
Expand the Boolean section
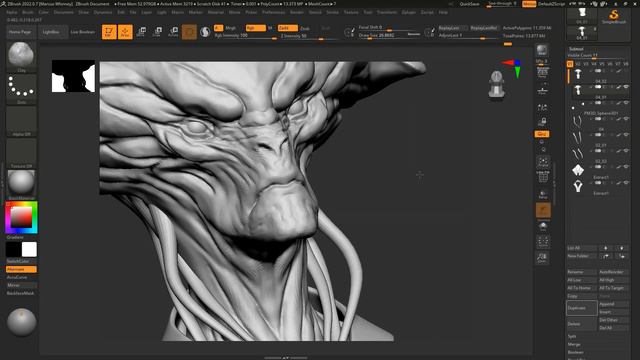(576, 352)
